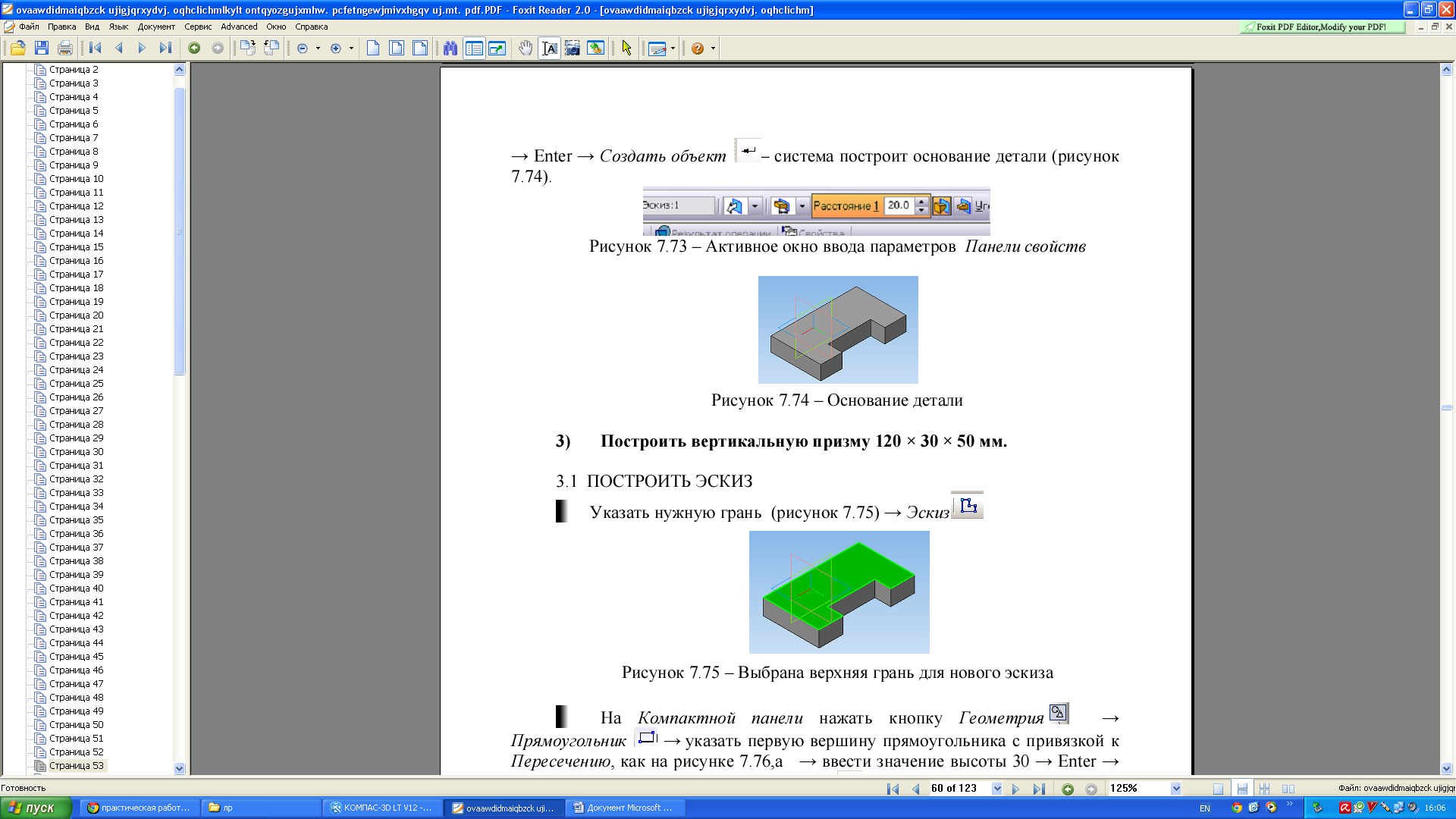Open typewriter tool dropdown arrow
Viewport: 1456px width, 819px height.
coord(673,49)
